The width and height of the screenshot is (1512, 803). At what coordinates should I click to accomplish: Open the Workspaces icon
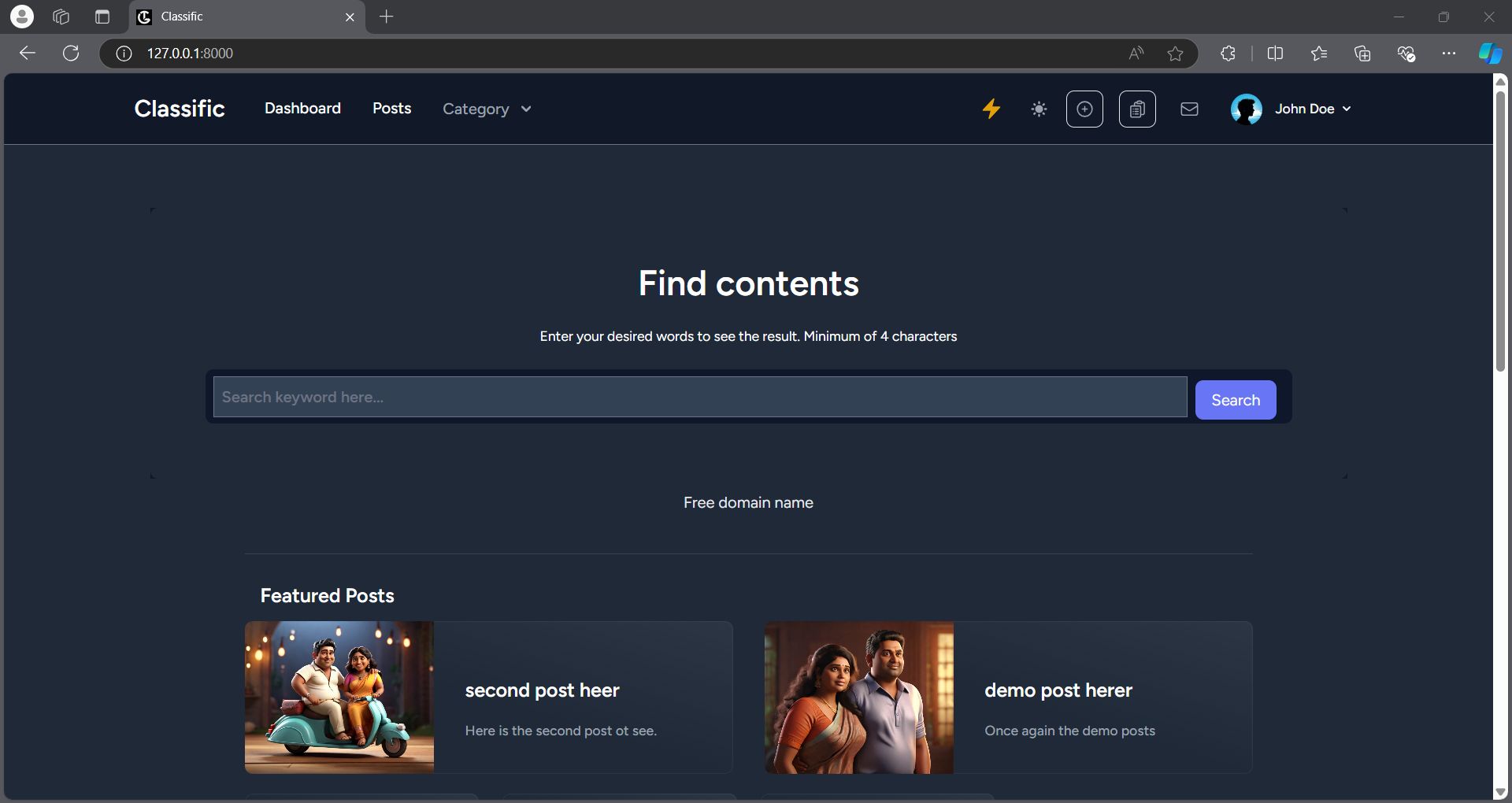click(61, 17)
